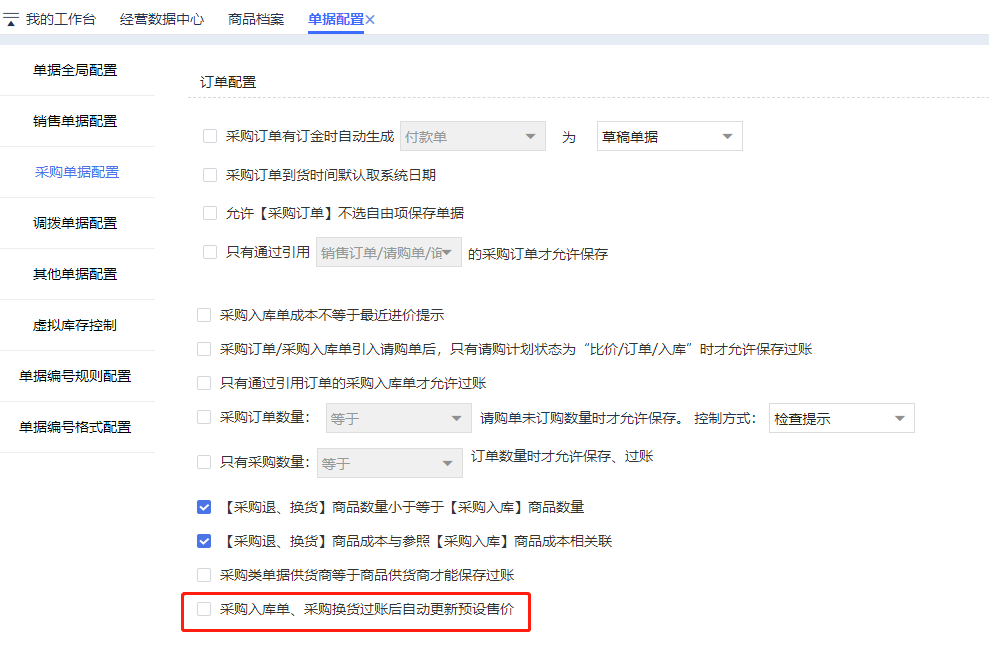The image size is (989, 660).
Task: Select 单据全局配置 in the sidebar
Action: [77, 70]
